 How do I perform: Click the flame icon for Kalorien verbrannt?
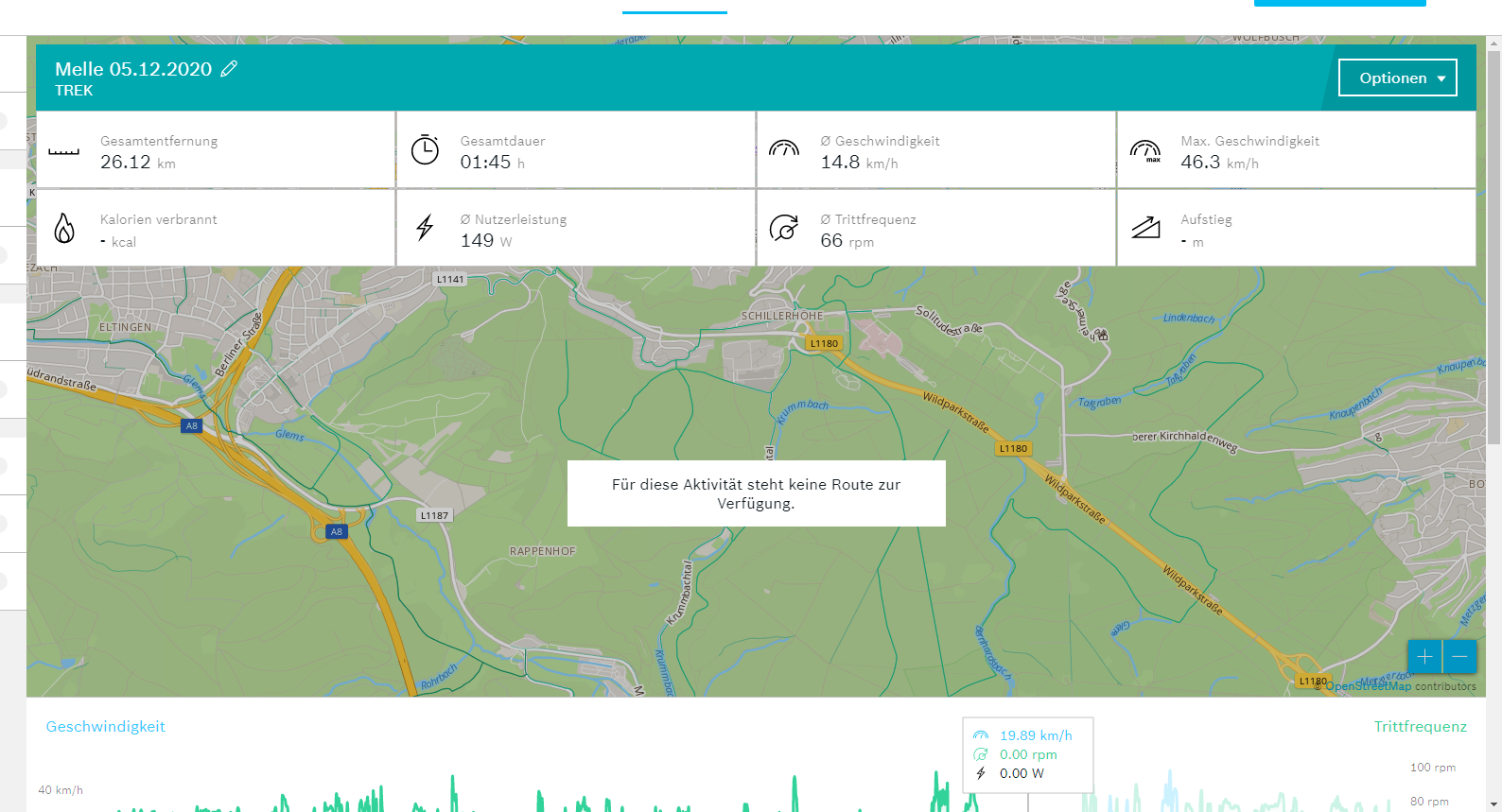tap(64, 228)
